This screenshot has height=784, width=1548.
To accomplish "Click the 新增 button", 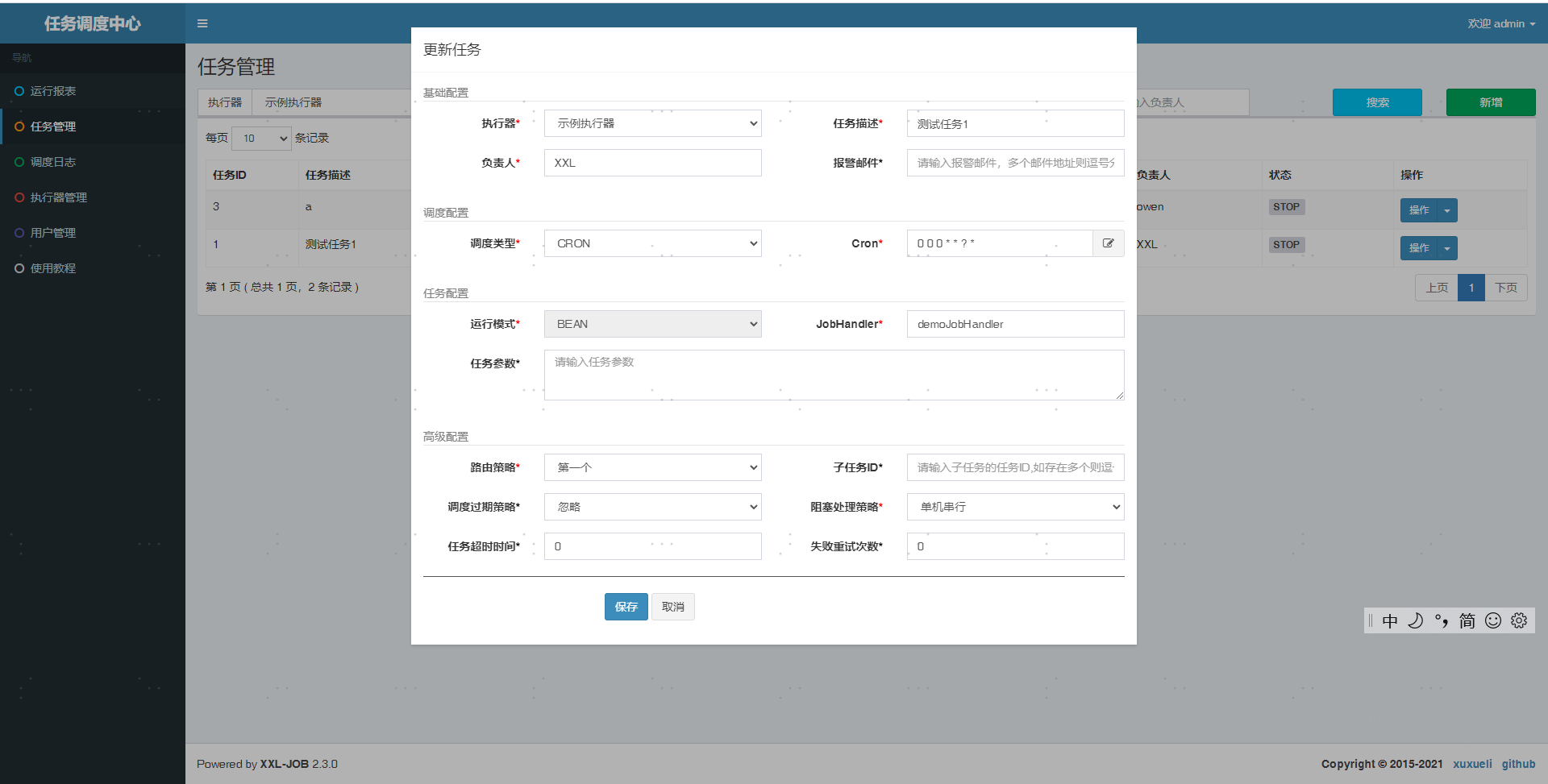I will (x=1491, y=102).
